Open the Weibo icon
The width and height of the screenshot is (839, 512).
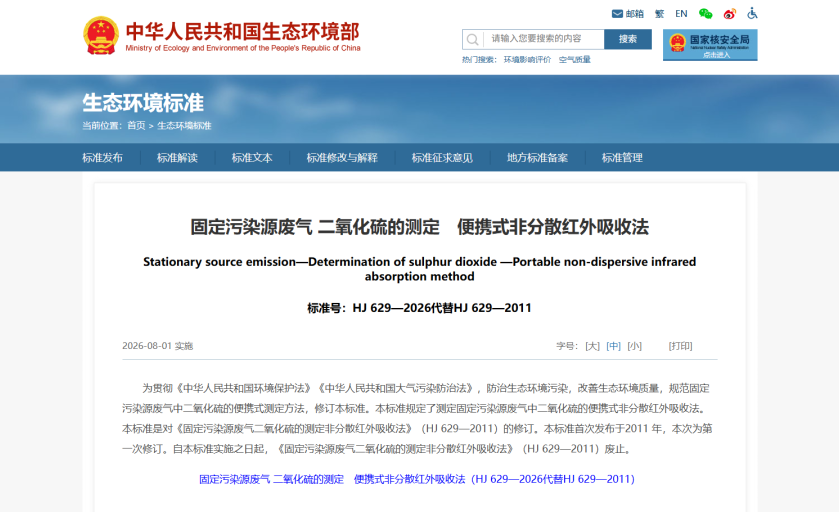tap(729, 14)
